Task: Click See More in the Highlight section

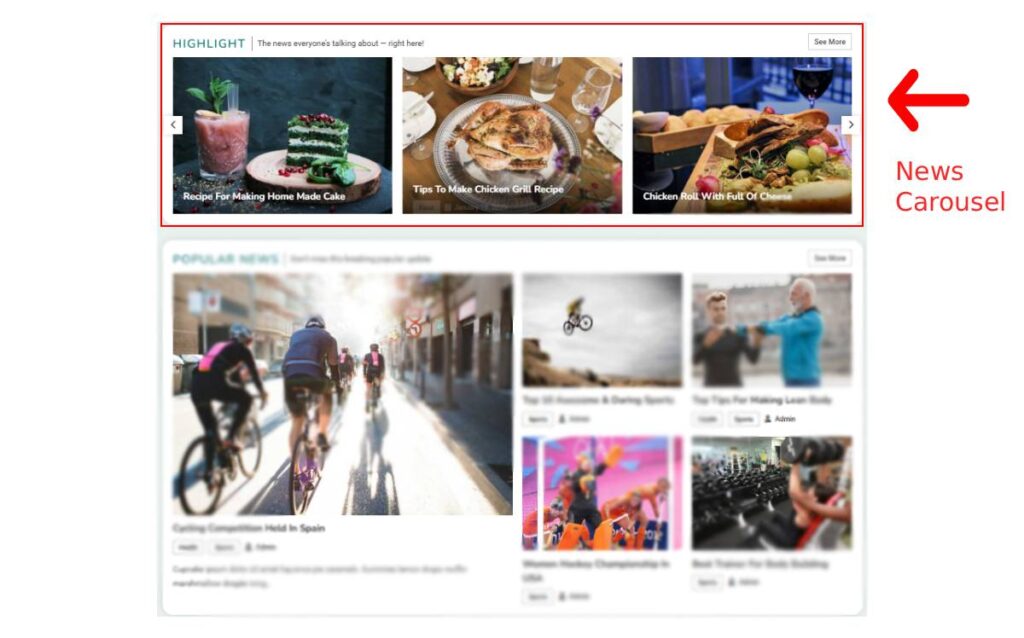Action: click(829, 42)
